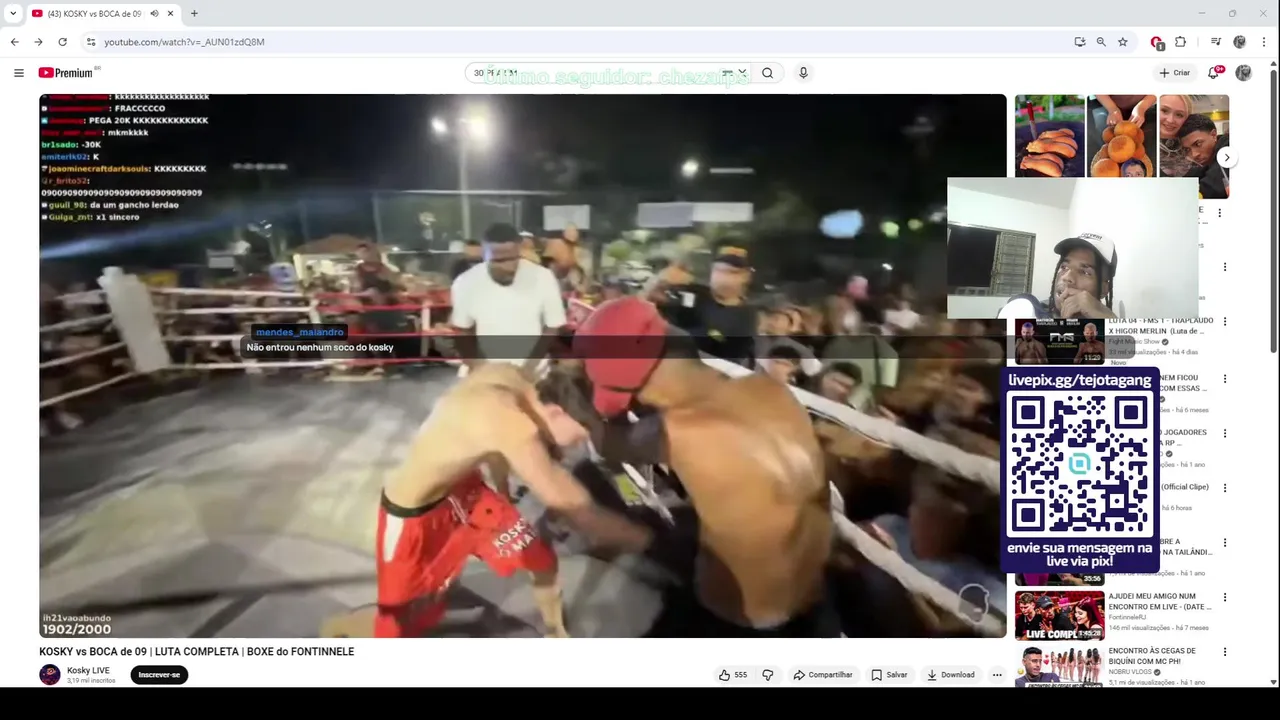Open options for AJUDEI MEU AMIGO video
The height and width of the screenshot is (720, 1280).
pyautogui.click(x=1224, y=598)
